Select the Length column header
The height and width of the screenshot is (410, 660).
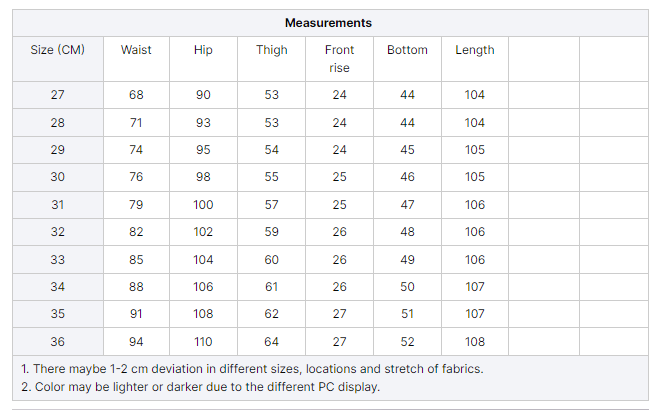pos(474,50)
